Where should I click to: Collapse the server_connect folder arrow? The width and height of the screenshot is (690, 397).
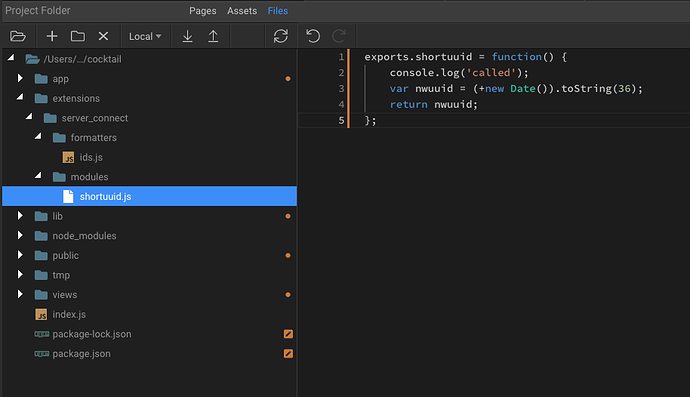29,117
